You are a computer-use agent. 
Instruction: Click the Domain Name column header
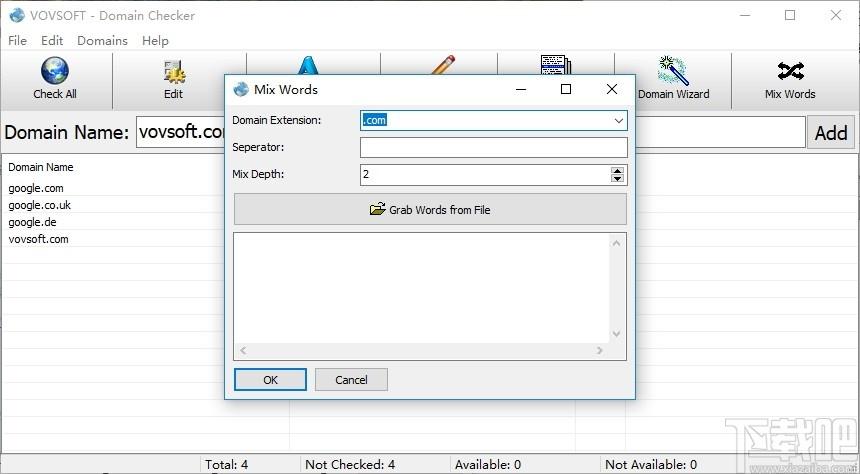(41, 167)
